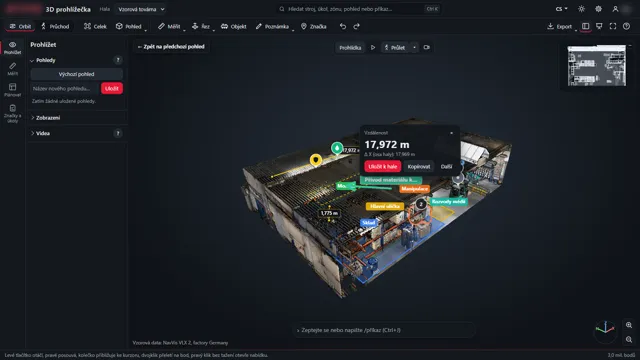The width and height of the screenshot is (640, 360).
Task: Zoom out with the magnifier minus
Action: [x=629, y=340]
